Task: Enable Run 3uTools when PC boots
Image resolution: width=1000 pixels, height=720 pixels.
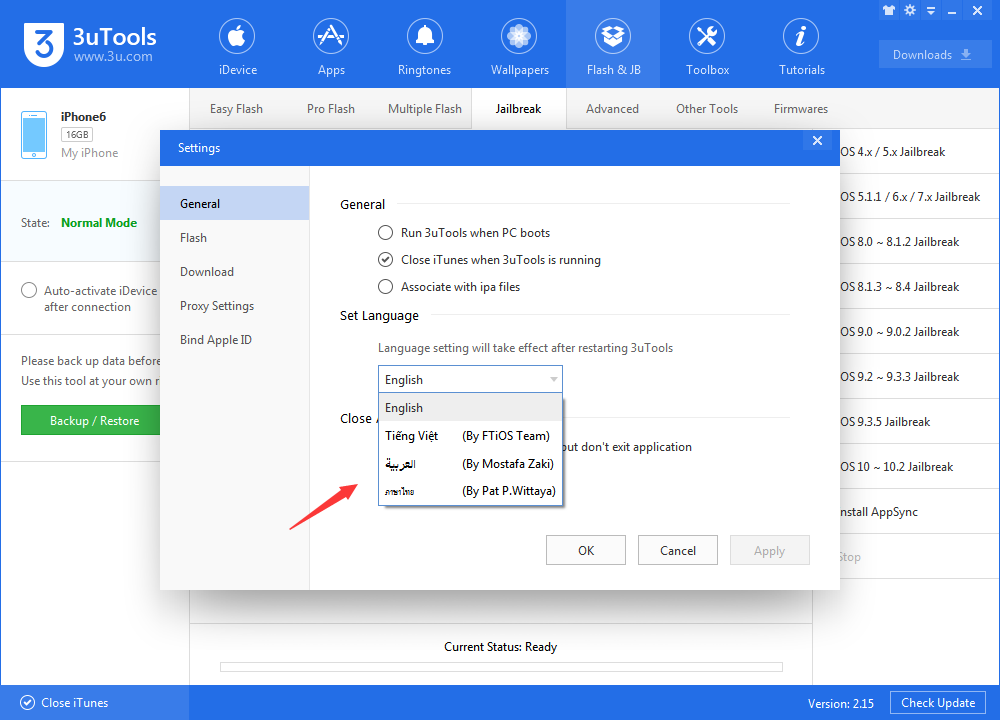Action: point(385,233)
